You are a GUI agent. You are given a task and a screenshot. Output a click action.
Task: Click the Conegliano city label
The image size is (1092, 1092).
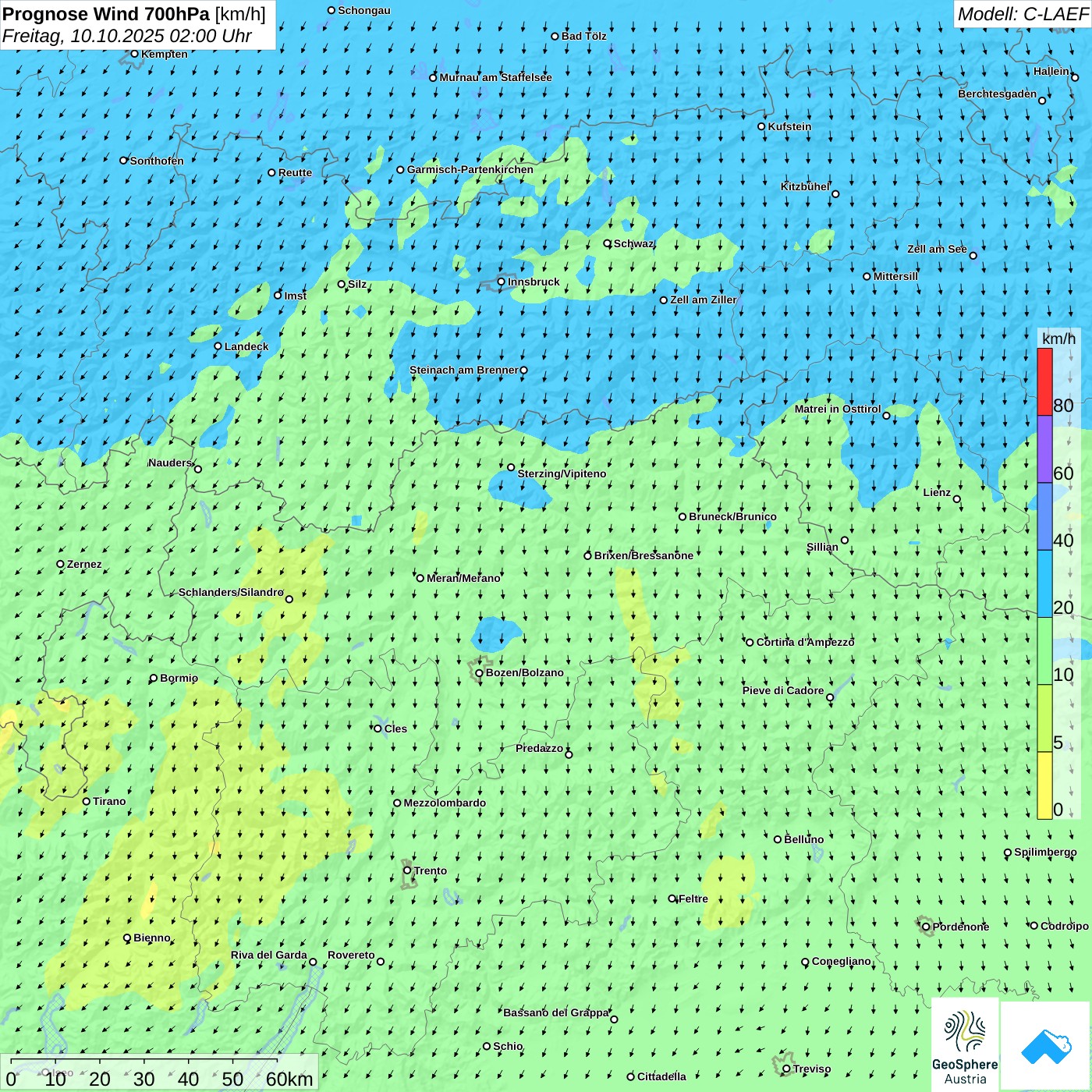click(x=842, y=961)
